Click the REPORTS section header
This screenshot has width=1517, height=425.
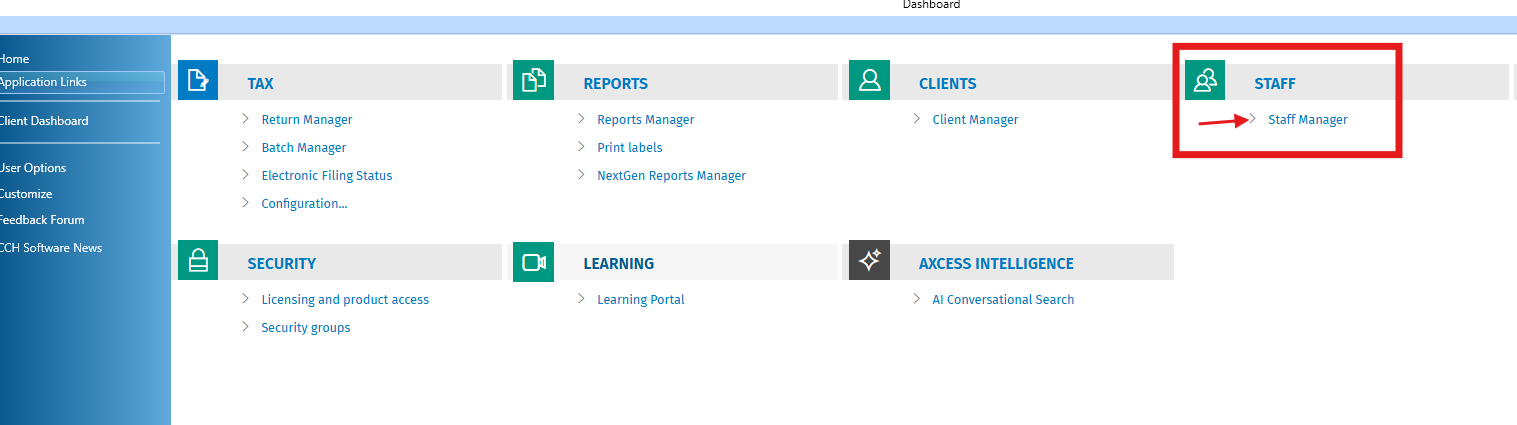coord(616,84)
